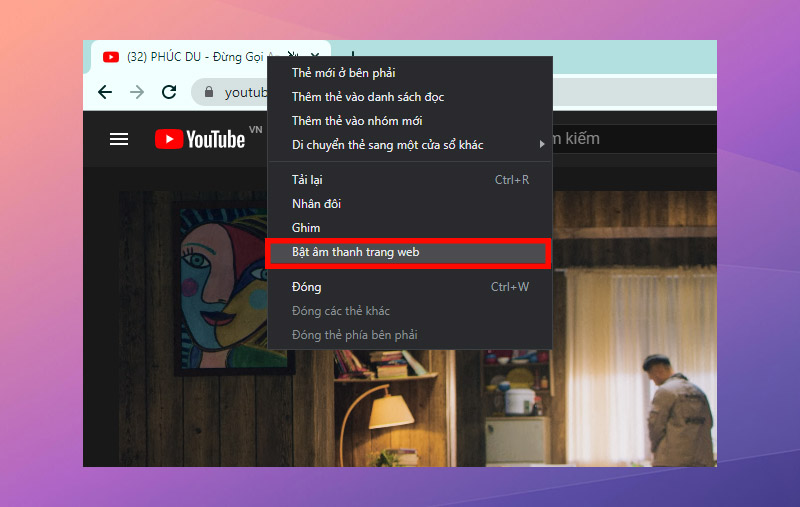Image resolution: width=800 pixels, height=507 pixels.
Task: Click the YouTube favicon on the tab
Action: tap(111, 57)
